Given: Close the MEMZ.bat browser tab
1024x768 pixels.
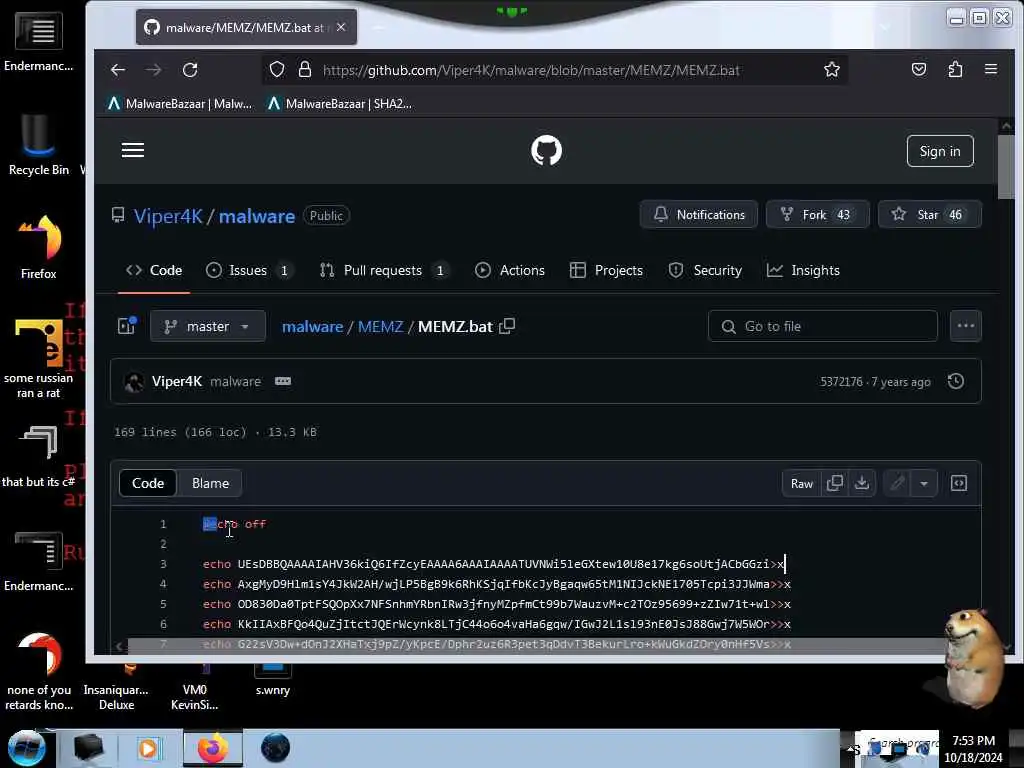Looking at the screenshot, I should 341,27.
